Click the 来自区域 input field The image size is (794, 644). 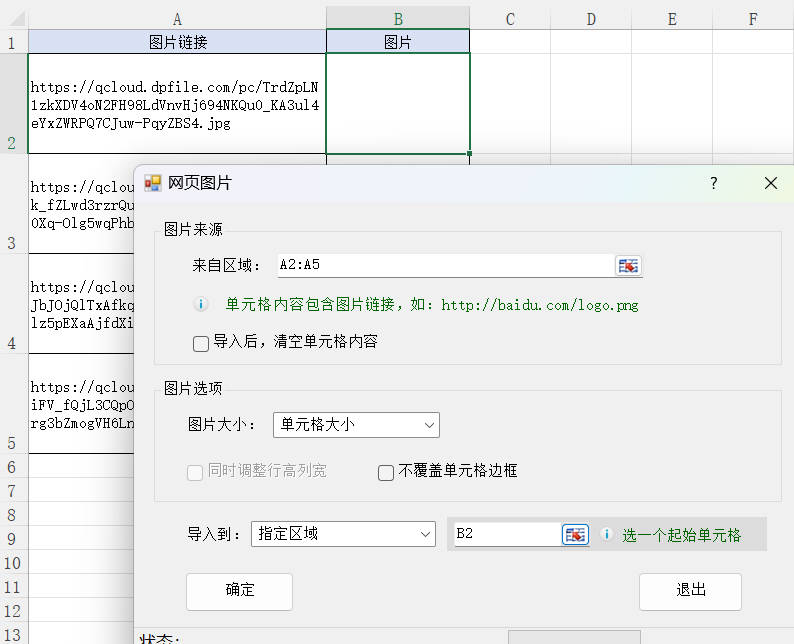[443, 265]
